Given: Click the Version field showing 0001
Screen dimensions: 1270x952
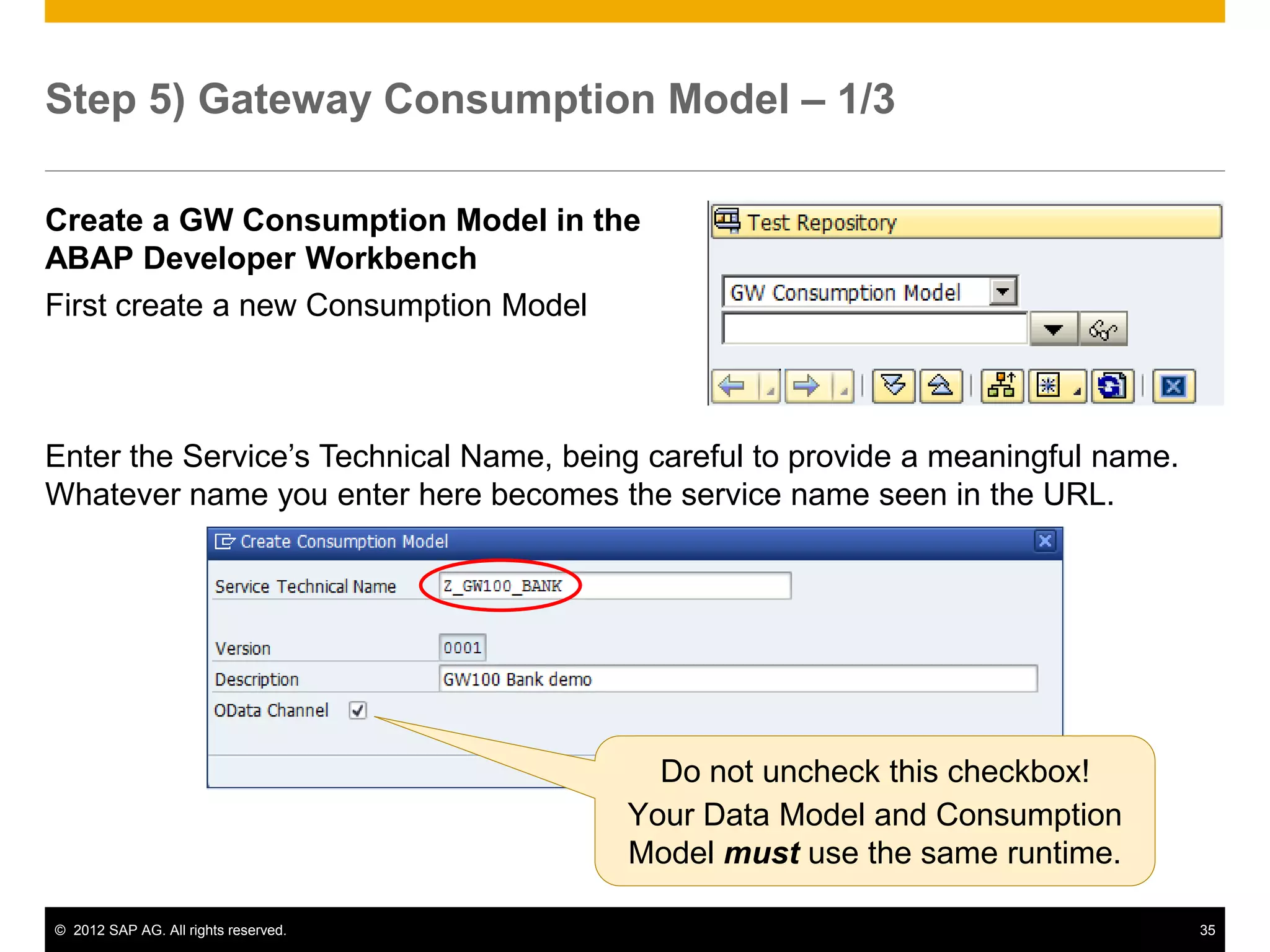Looking at the screenshot, I should [x=463, y=648].
